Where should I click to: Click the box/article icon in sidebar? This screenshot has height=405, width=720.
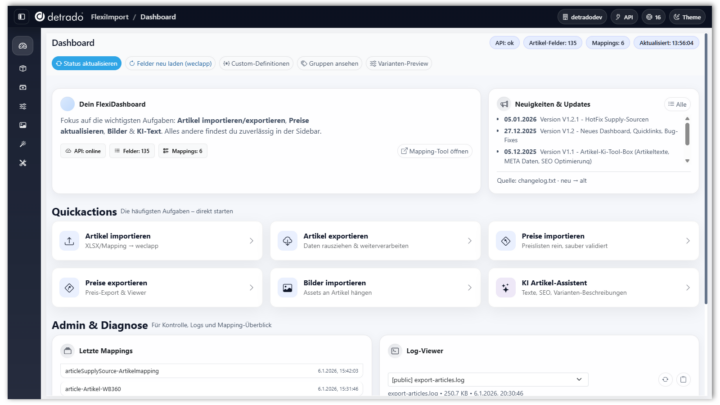[x=23, y=68]
